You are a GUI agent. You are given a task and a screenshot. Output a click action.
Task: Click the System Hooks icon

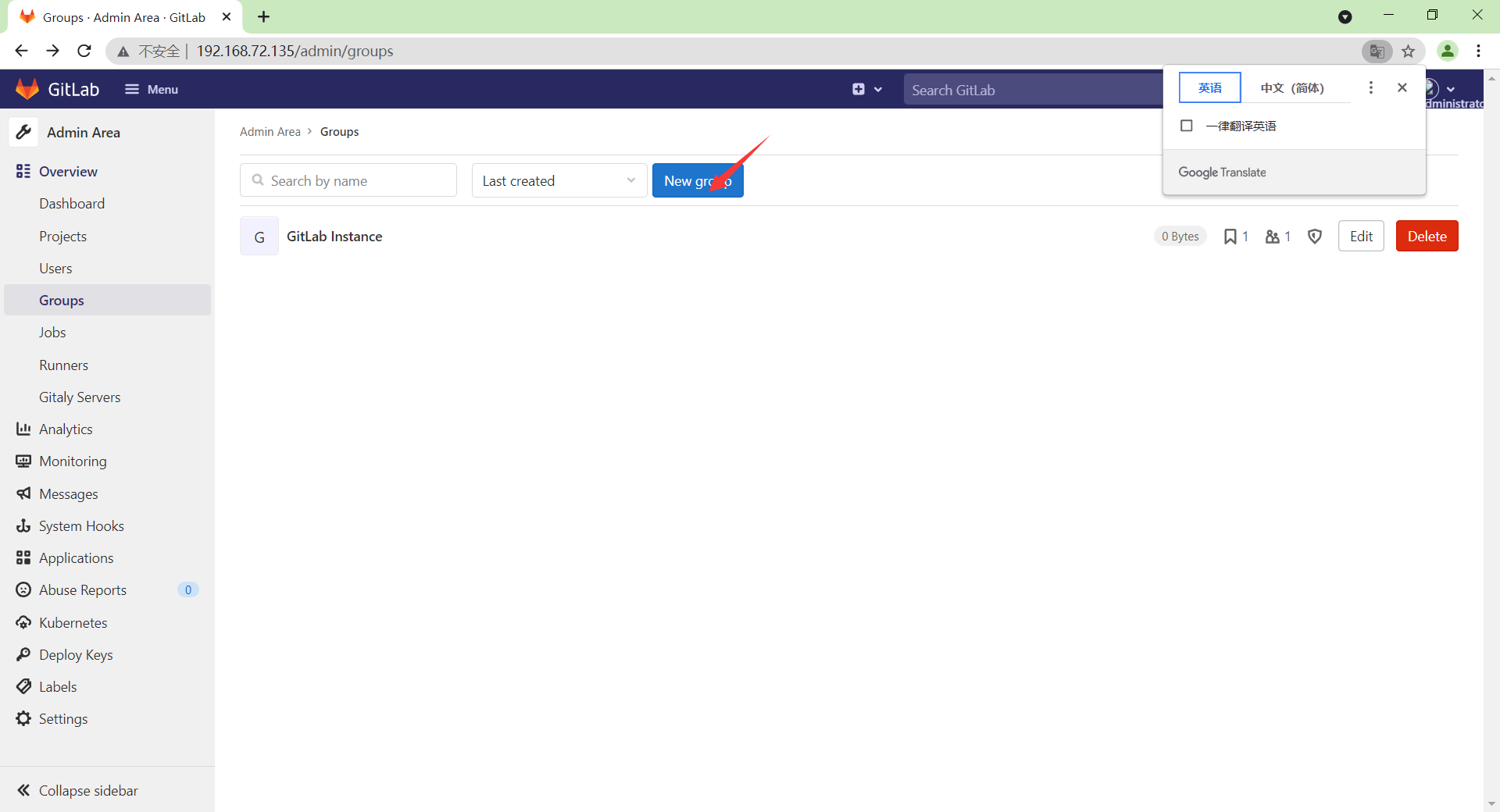point(23,525)
